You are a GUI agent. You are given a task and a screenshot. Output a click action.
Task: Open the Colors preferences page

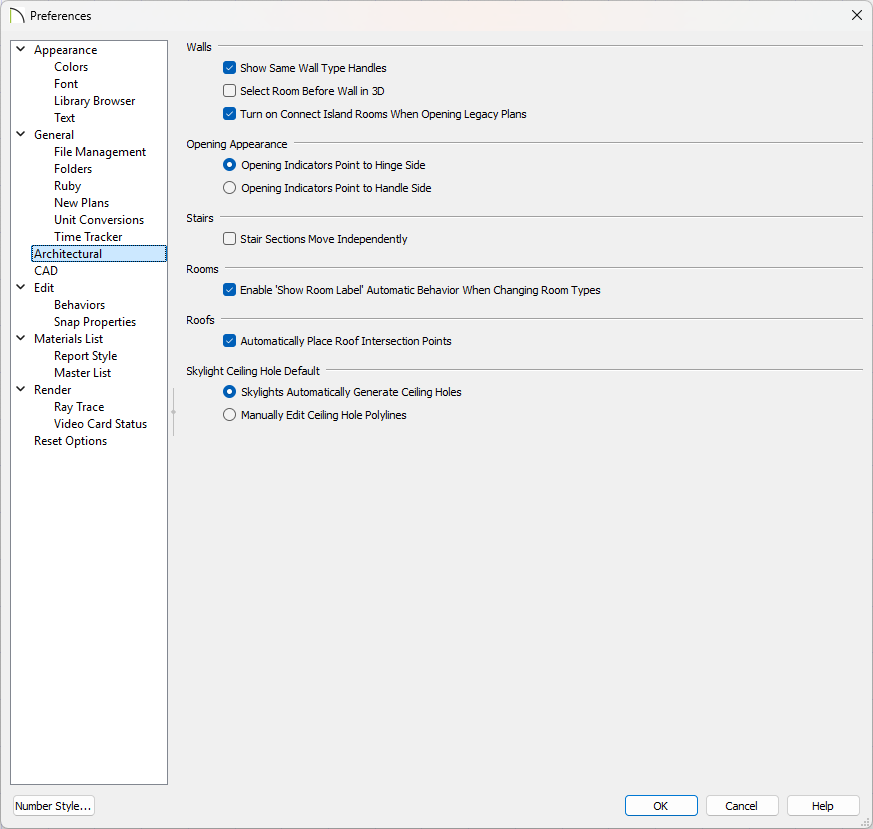(71, 67)
